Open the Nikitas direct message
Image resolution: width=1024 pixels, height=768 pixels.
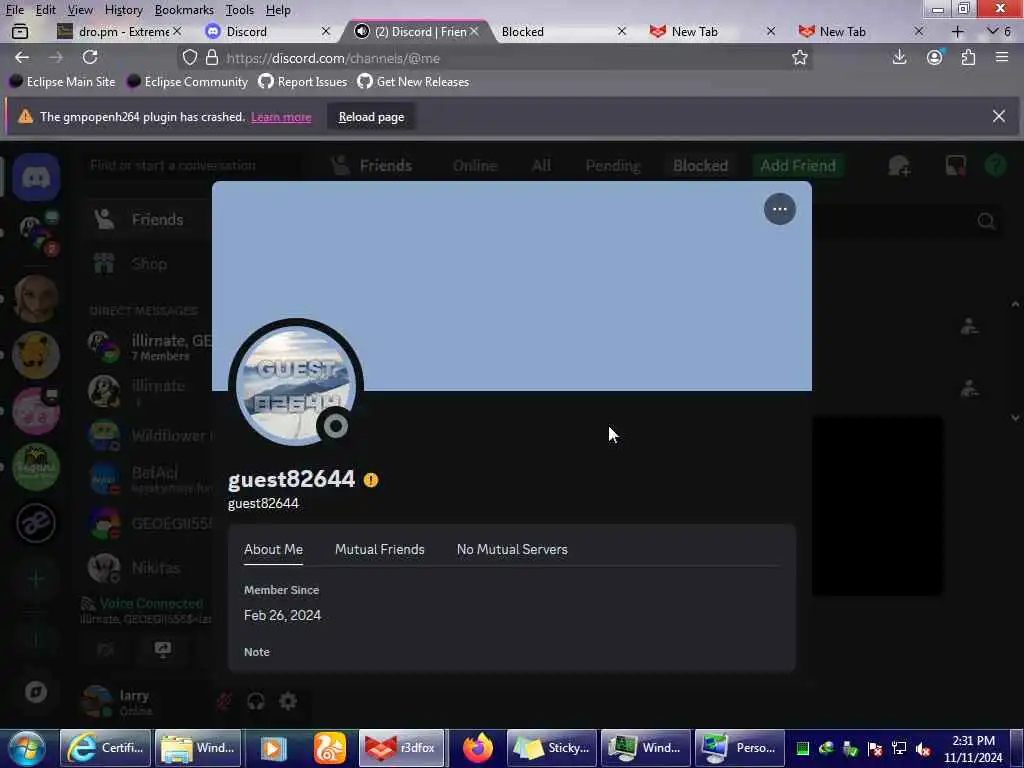pos(150,568)
